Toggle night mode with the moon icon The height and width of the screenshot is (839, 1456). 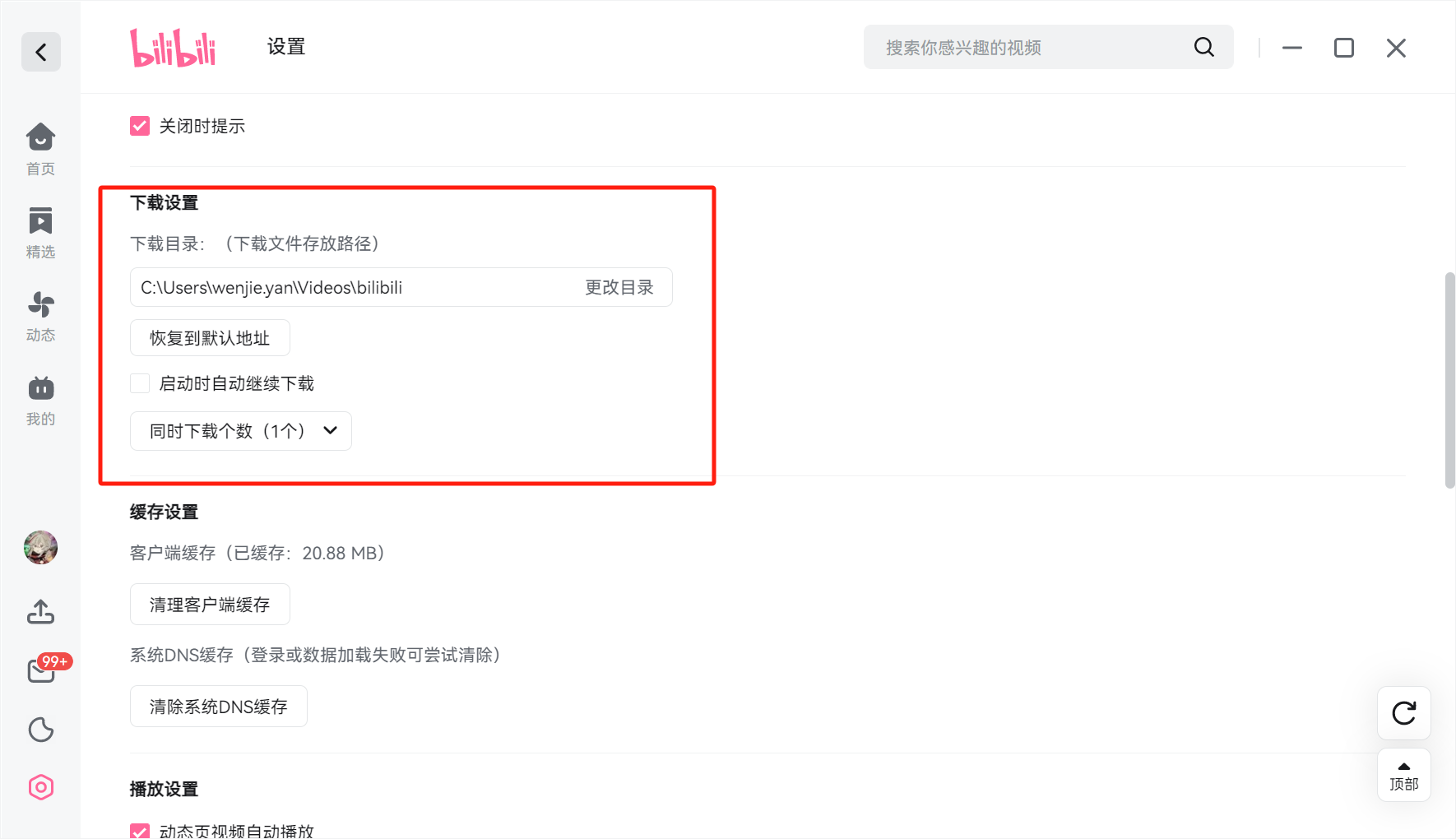40,730
